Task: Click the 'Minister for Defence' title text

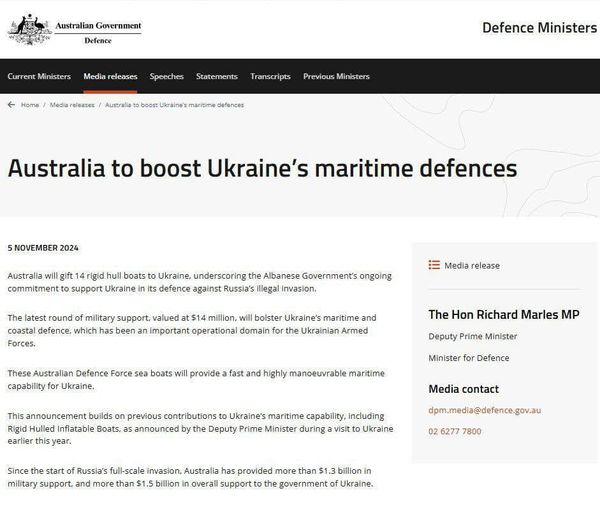Action: [469, 358]
